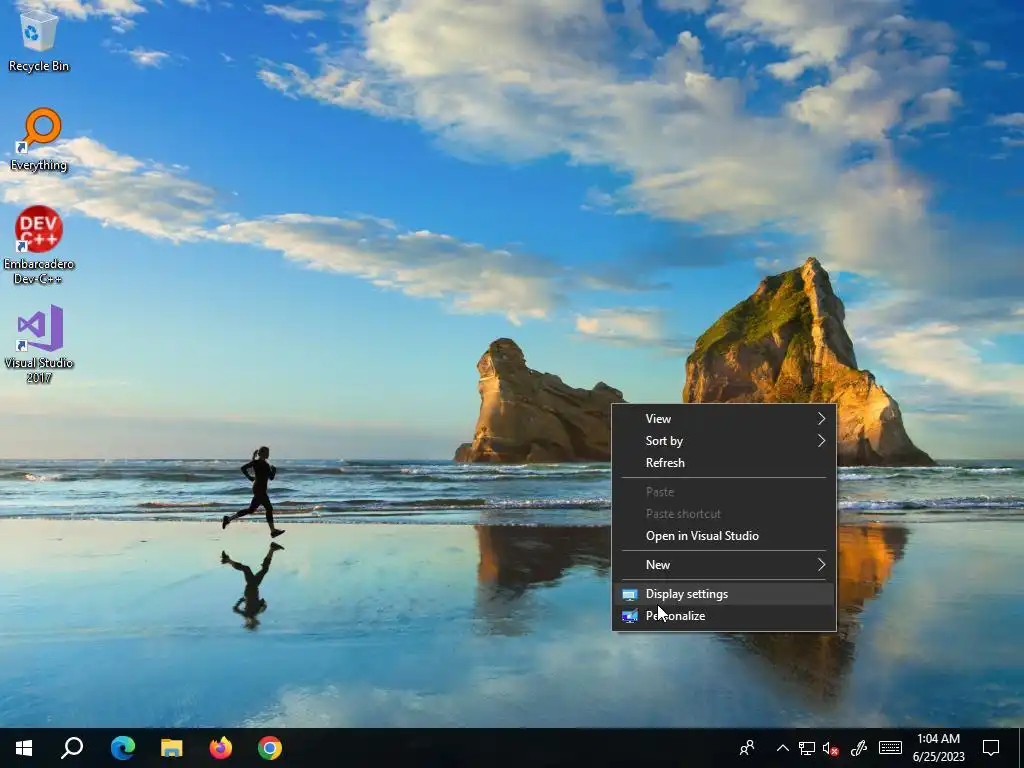The image size is (1024, 768).
Task: Expand the Sort by submenu
Action: coord(724,441)
